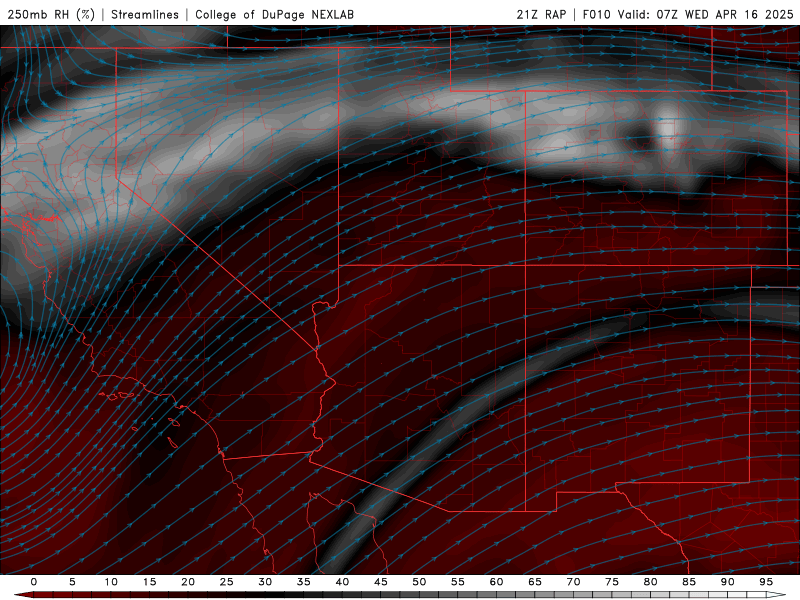Image resolution: width=800 pixels, height=600 pixels.
Task: Click the "Valid: 07Z WED APR 16 2025" text
Action: pyautogui.click(x=706, y=14)
